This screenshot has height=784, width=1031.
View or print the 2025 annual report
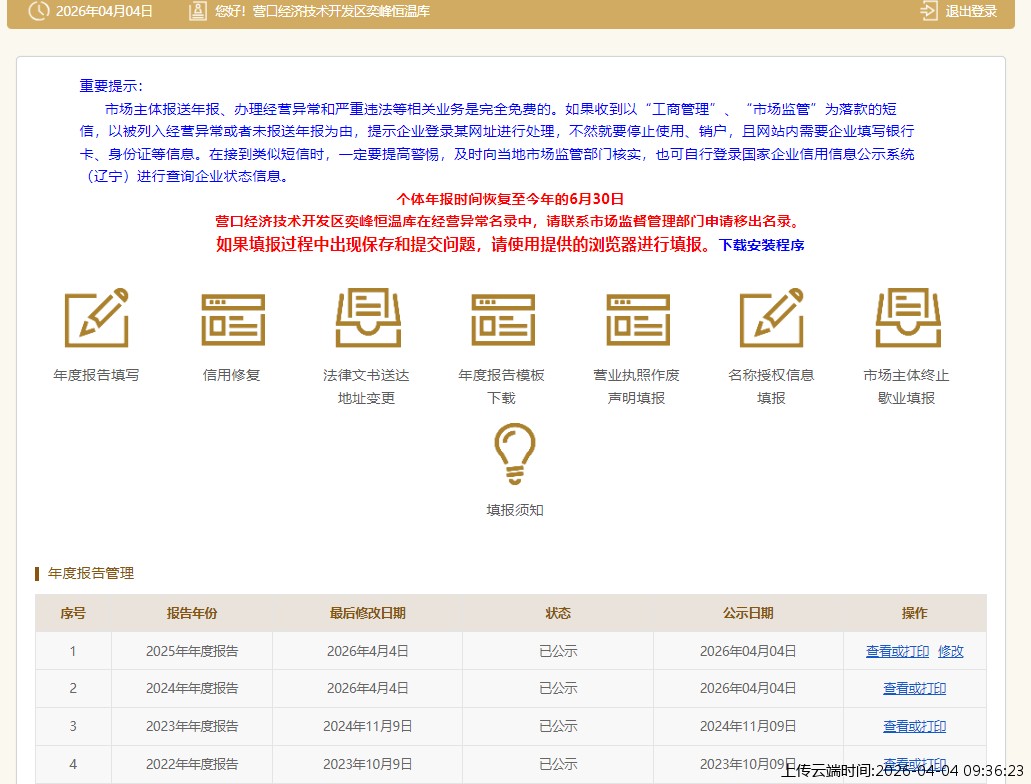coord(897,651)
